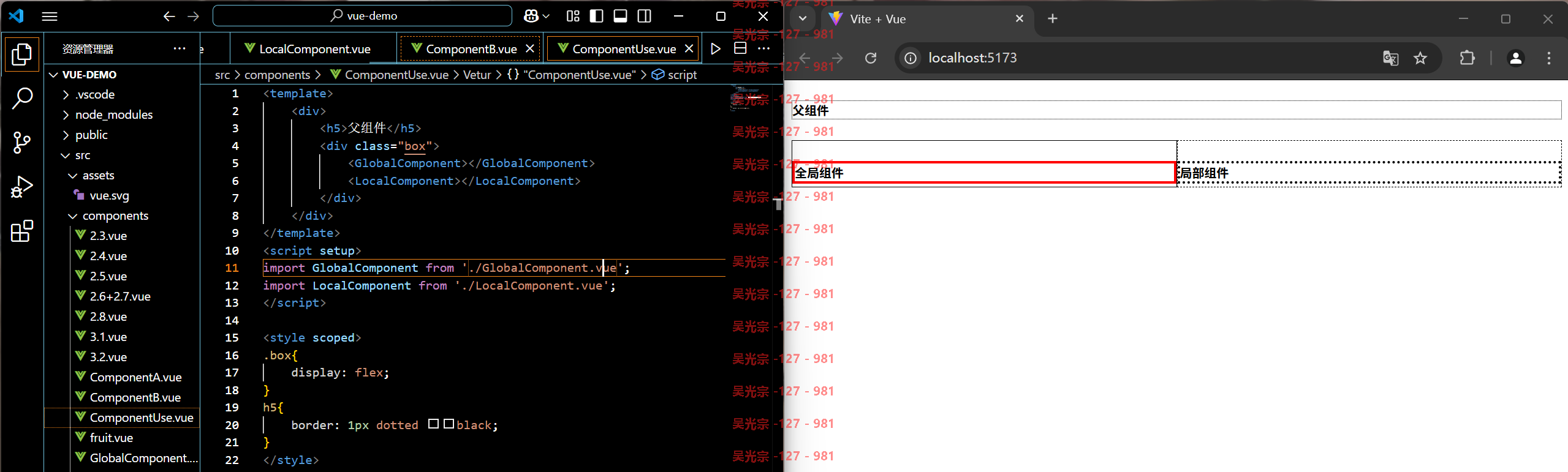Toggle the secondary side bar
This screenshot has width=1568, height=472.
point(645,17)
